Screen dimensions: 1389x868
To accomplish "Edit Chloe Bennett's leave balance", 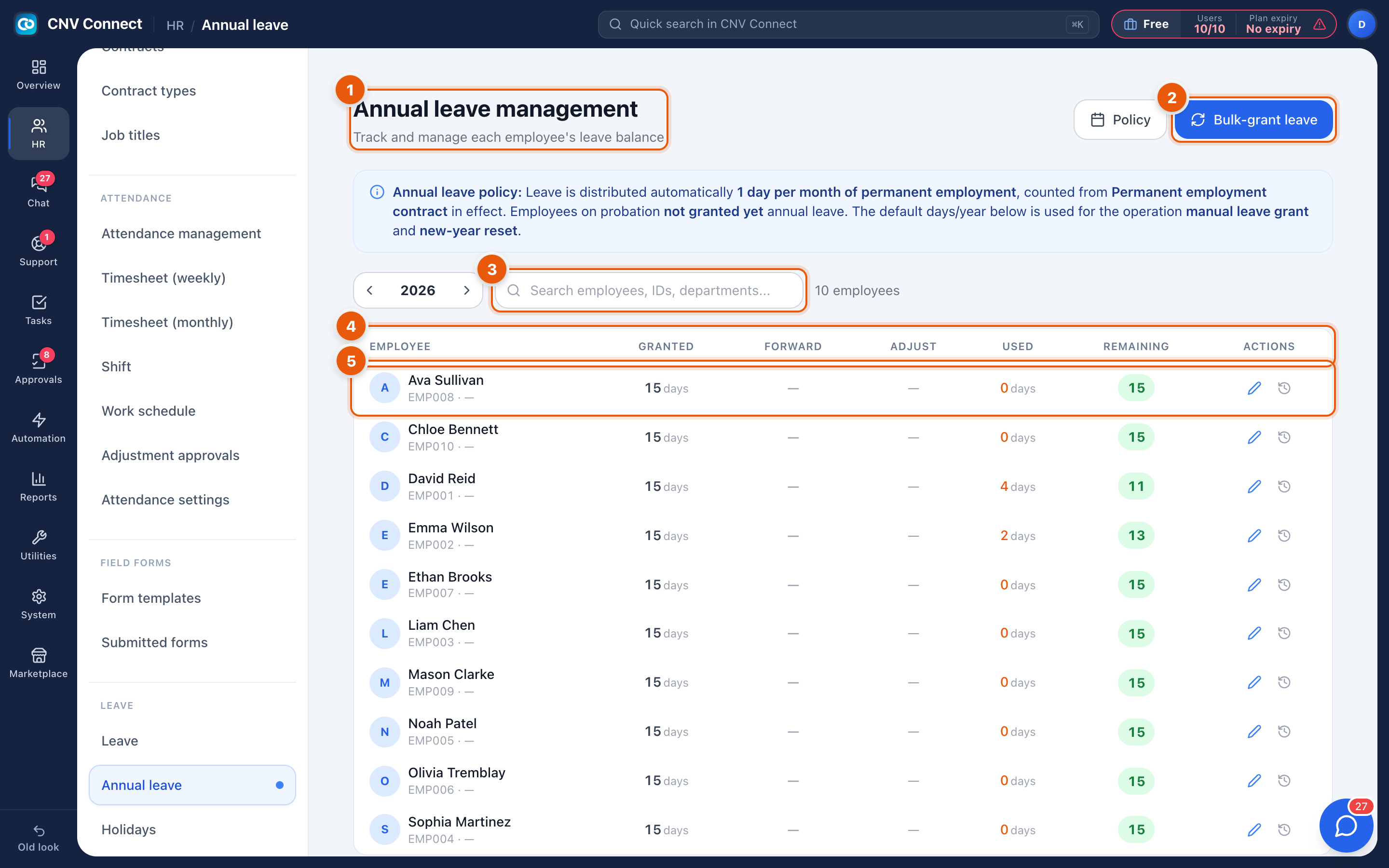I will click(1254, 437).
